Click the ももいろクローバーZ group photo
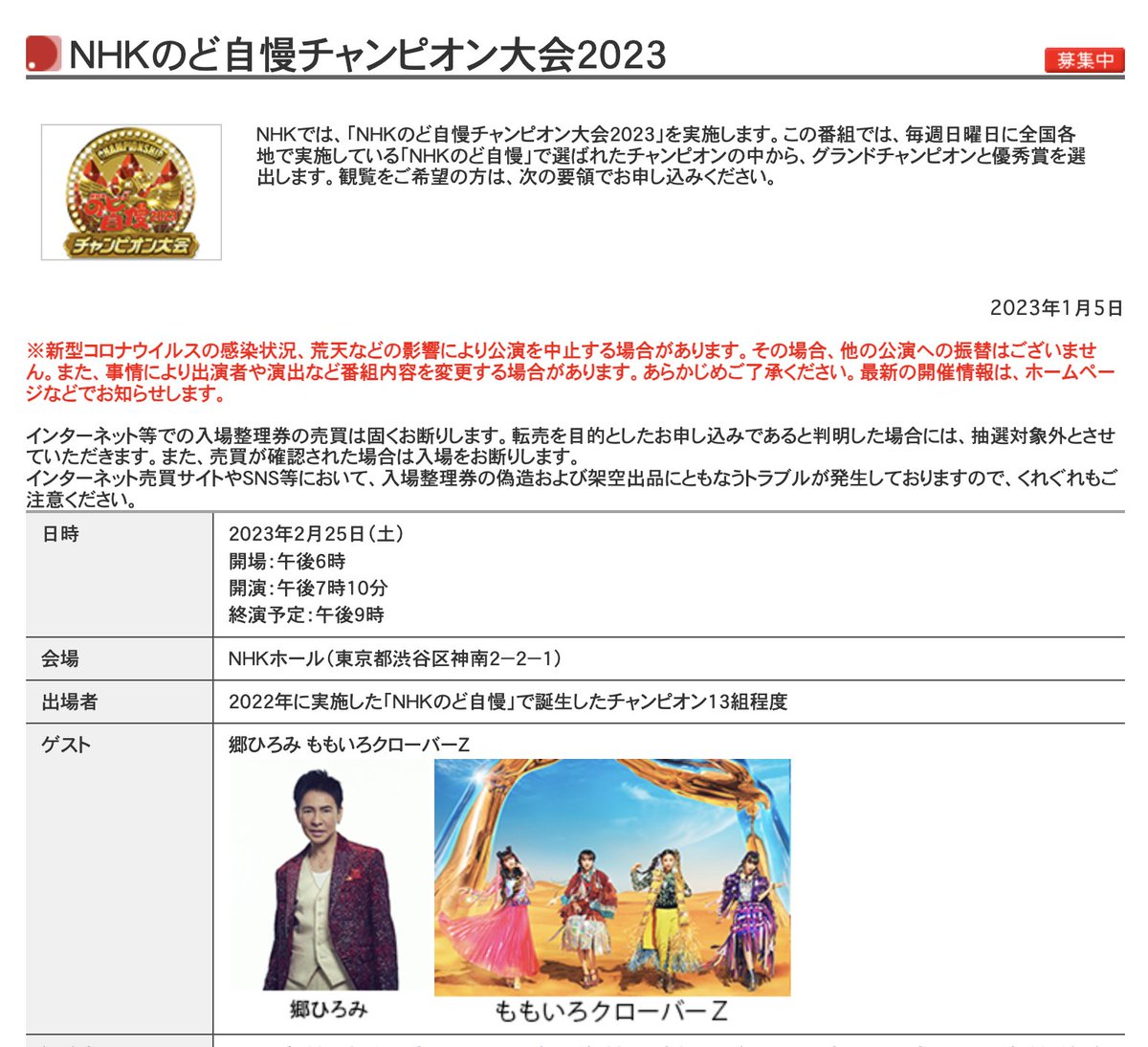1148x1047 pixels. pos(612,877)
